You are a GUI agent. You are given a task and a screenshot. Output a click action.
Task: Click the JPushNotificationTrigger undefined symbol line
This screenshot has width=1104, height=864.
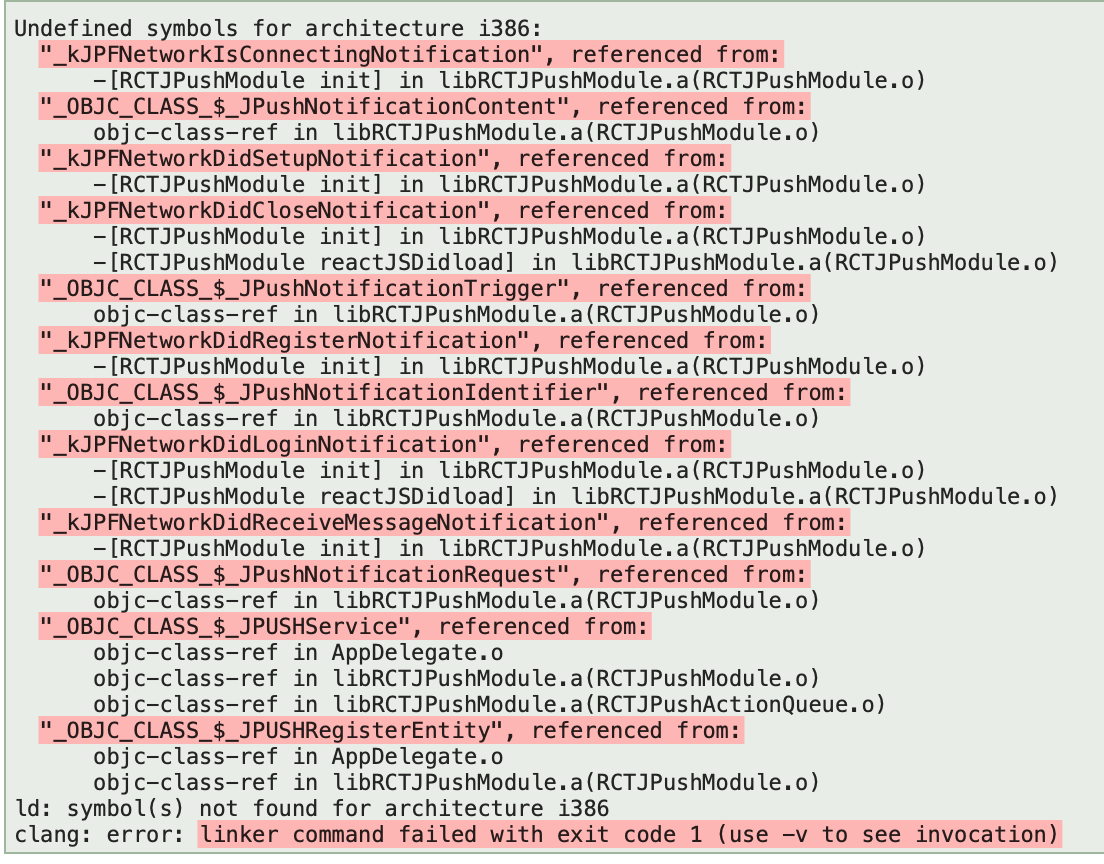tap(424, 289)
